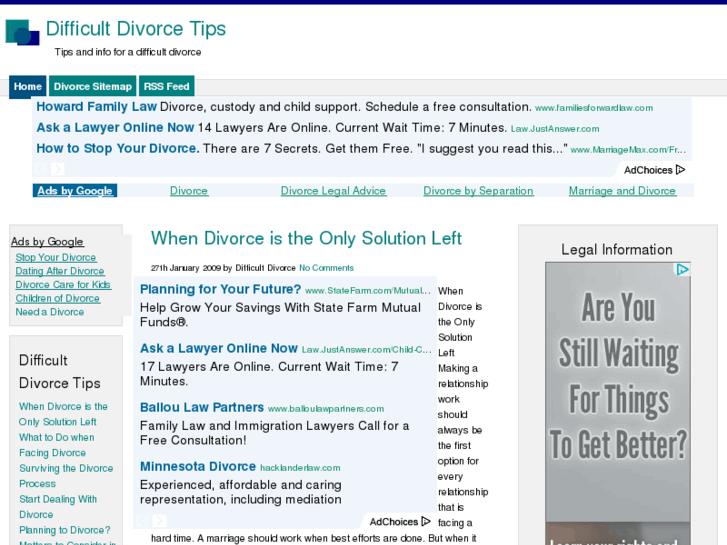Click the What to Do when Facing Divorce link
The height and width of the screenshot is (545, 727).
(57, 445)
